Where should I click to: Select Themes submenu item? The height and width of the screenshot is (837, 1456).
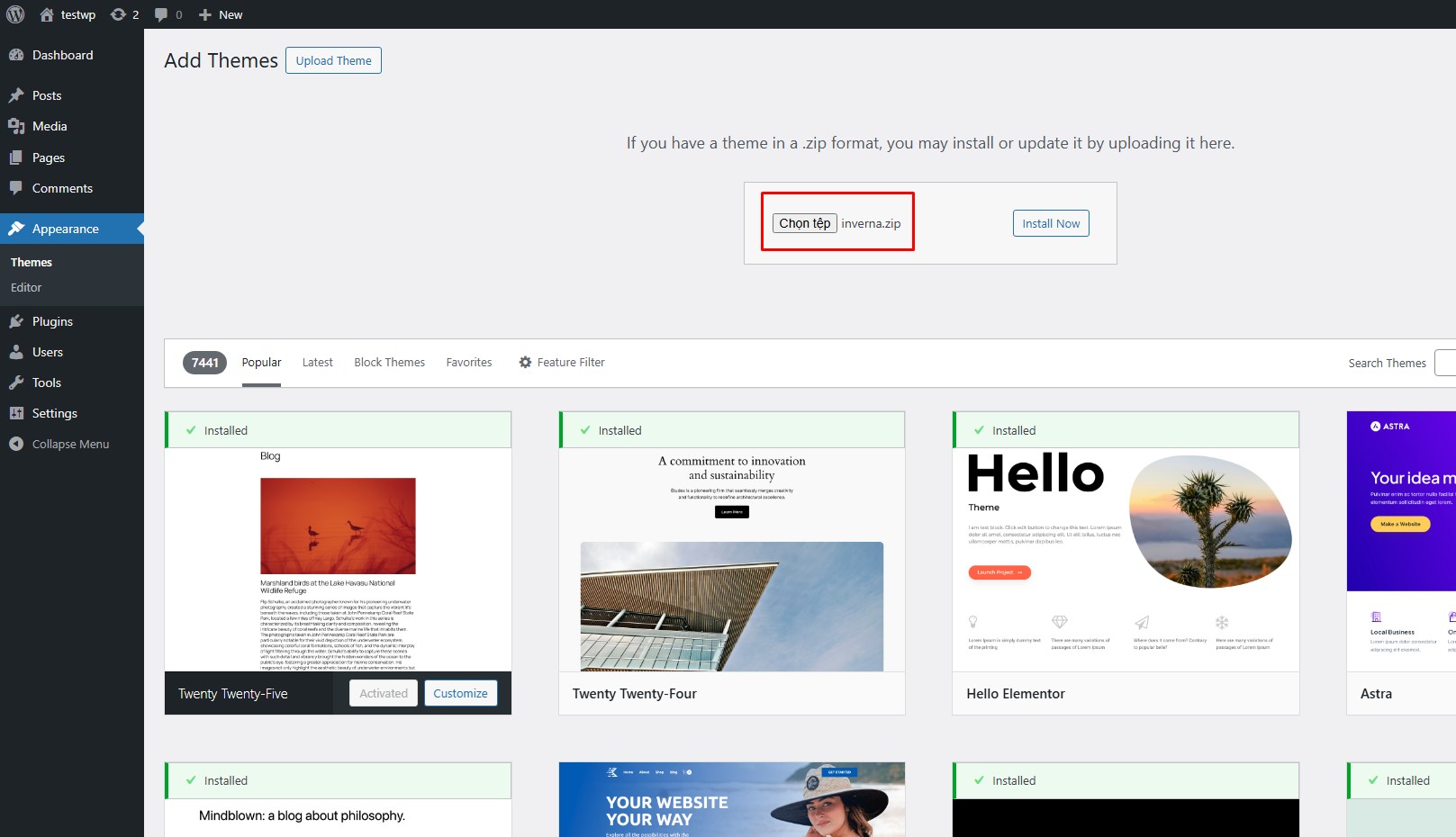point(32,262)
